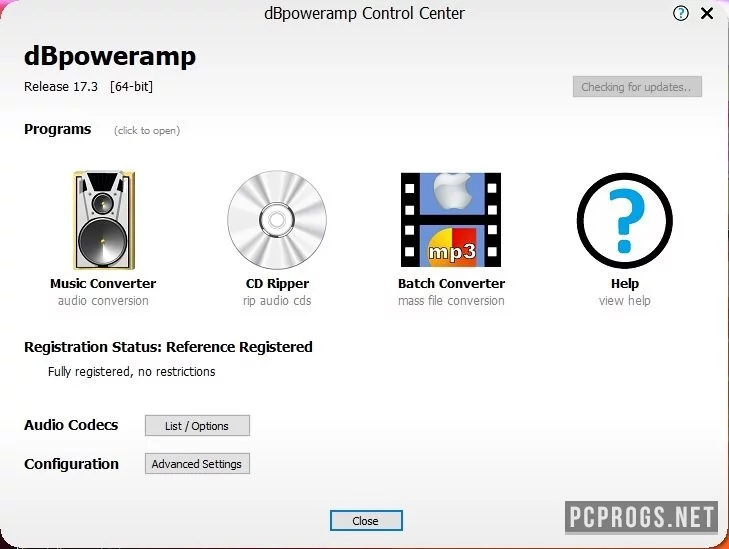Viewport: 729px width, 549px height.
Task: Open Advanced Settings configuration
Action: click(x=197, y=464)
